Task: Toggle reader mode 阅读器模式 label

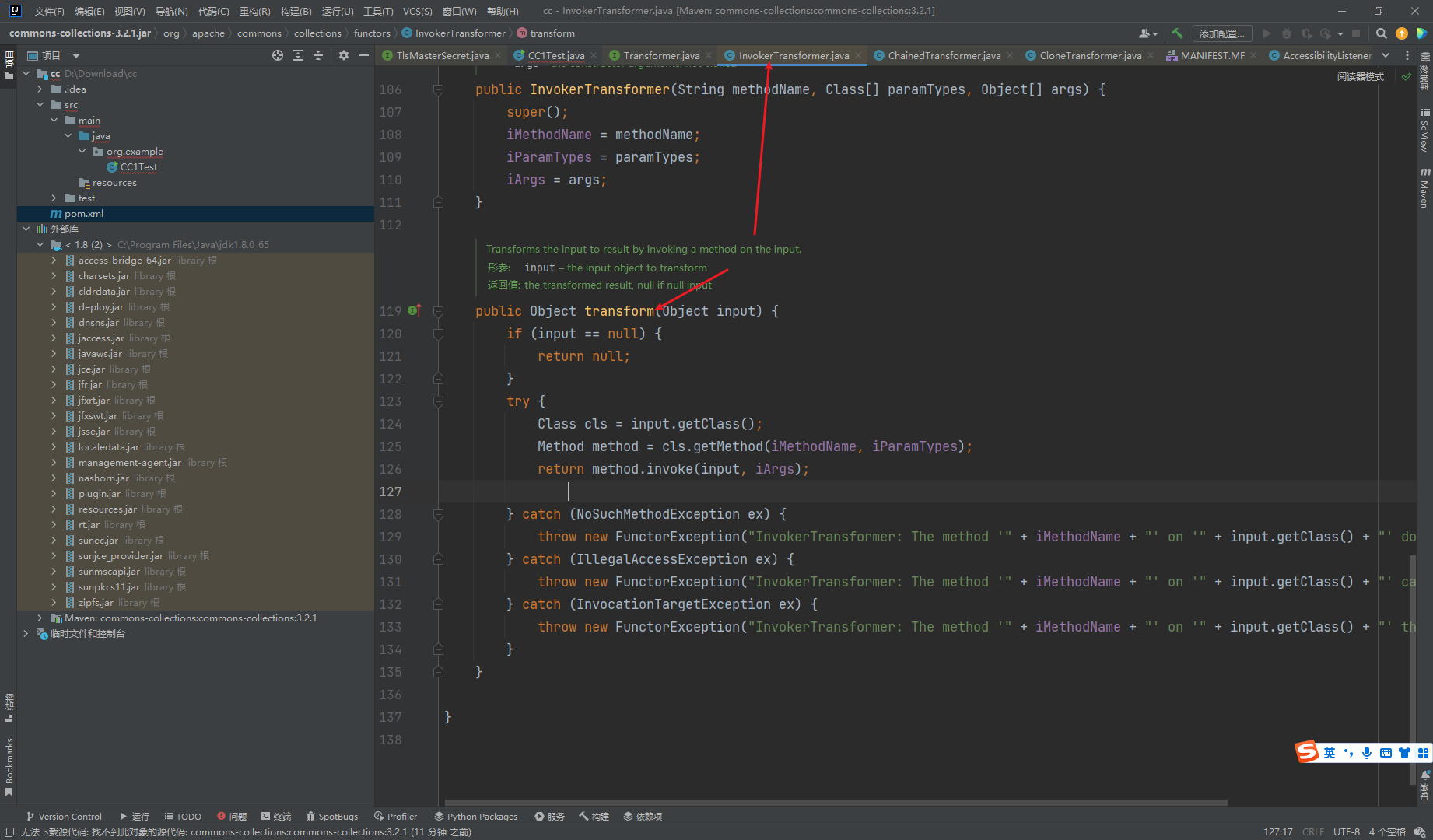Action: pos(1361,77)
